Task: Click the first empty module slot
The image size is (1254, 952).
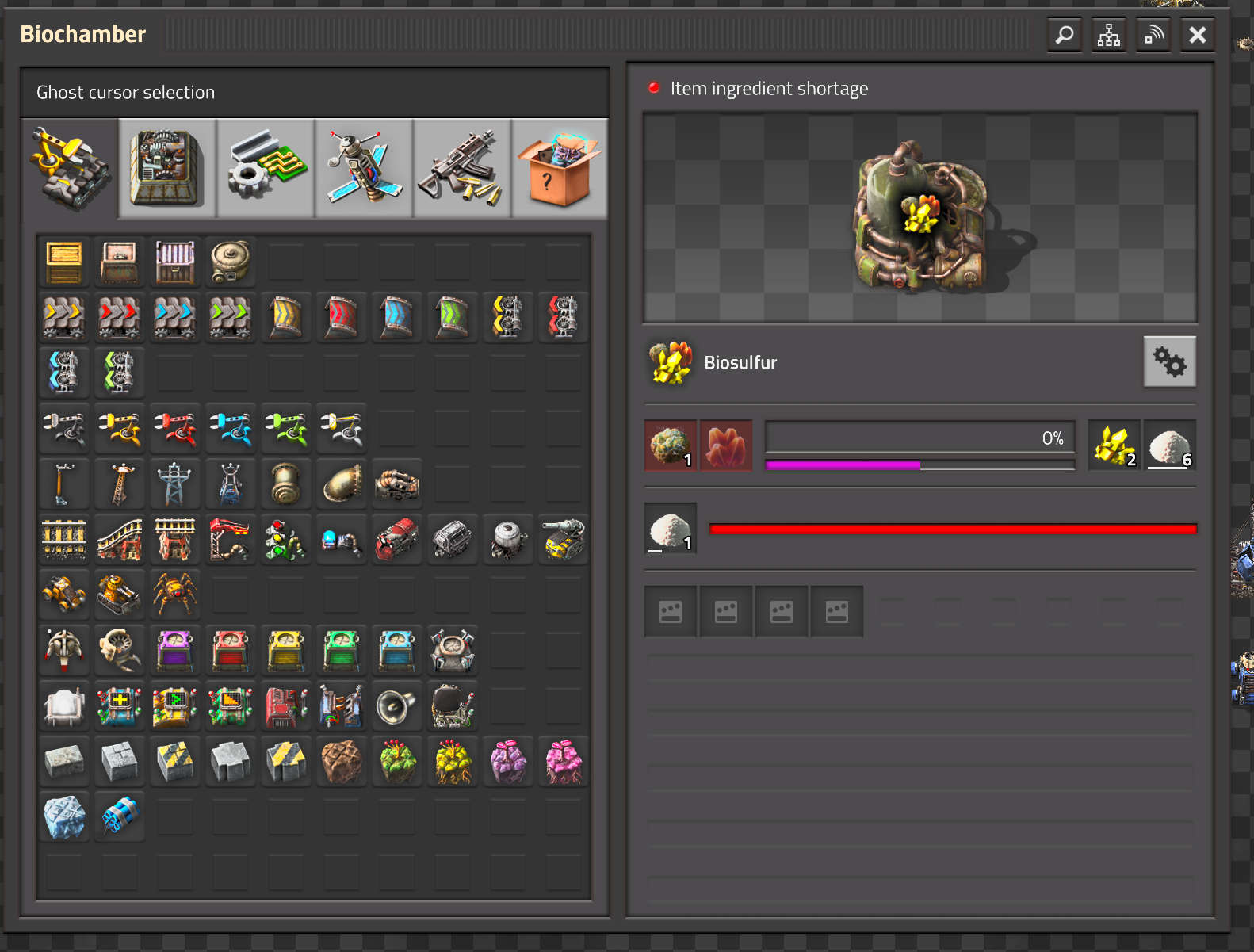Action: point(671,611)
